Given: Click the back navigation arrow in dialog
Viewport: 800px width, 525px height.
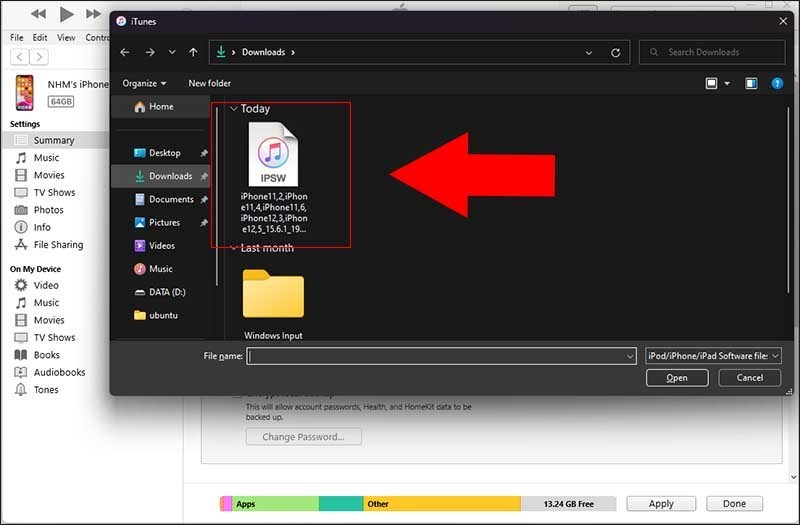Looking at the screenshot, I should [125, 52].
